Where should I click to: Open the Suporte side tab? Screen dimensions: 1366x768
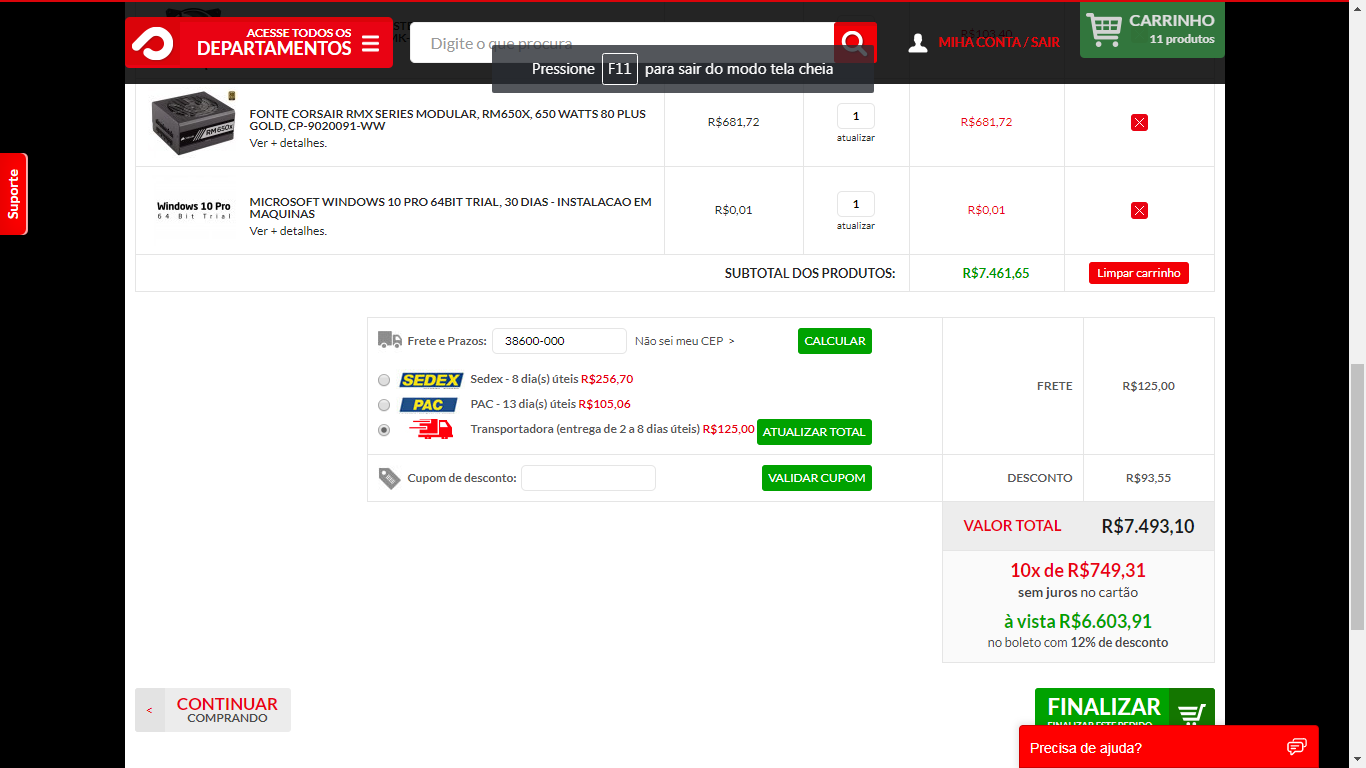click(x=14, y=194)
